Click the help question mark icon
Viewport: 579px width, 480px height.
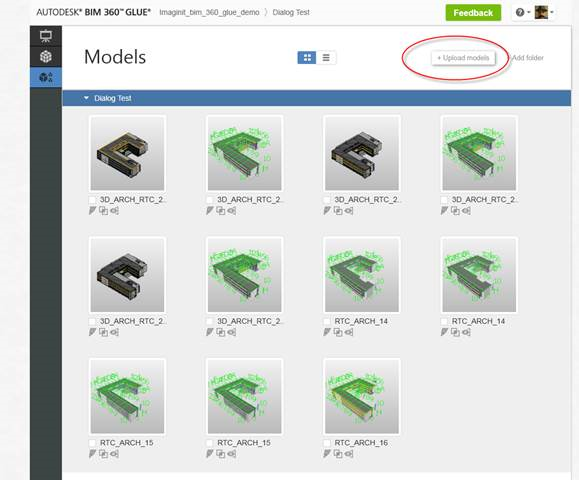520,13
